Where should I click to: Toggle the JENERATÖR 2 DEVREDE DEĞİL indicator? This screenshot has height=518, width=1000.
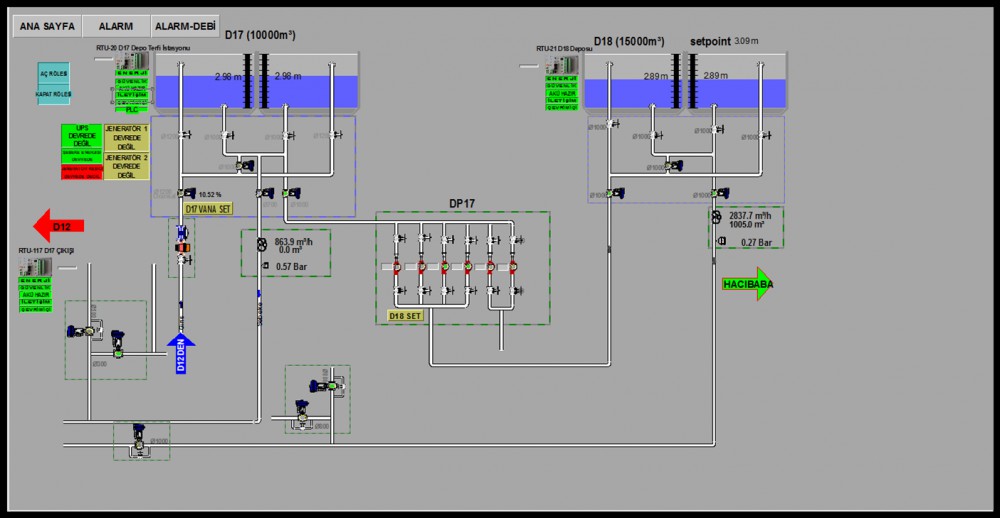point(126,166)
